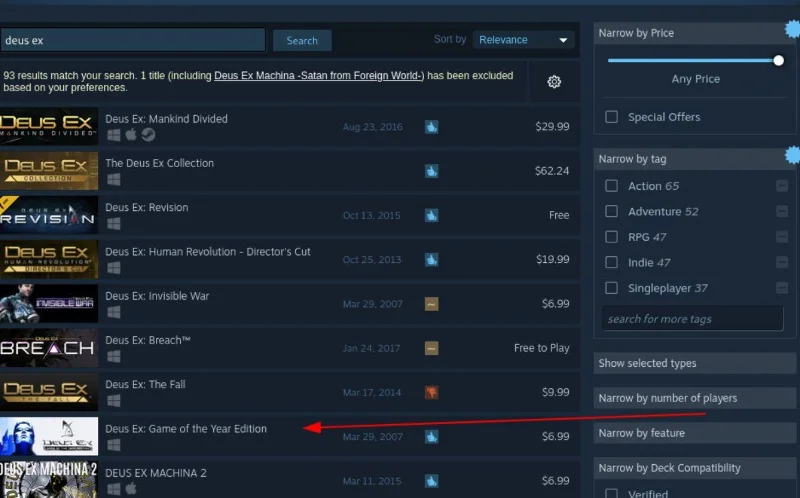Click review thumbs-up icon for Mankind Divided

[432, 127]
